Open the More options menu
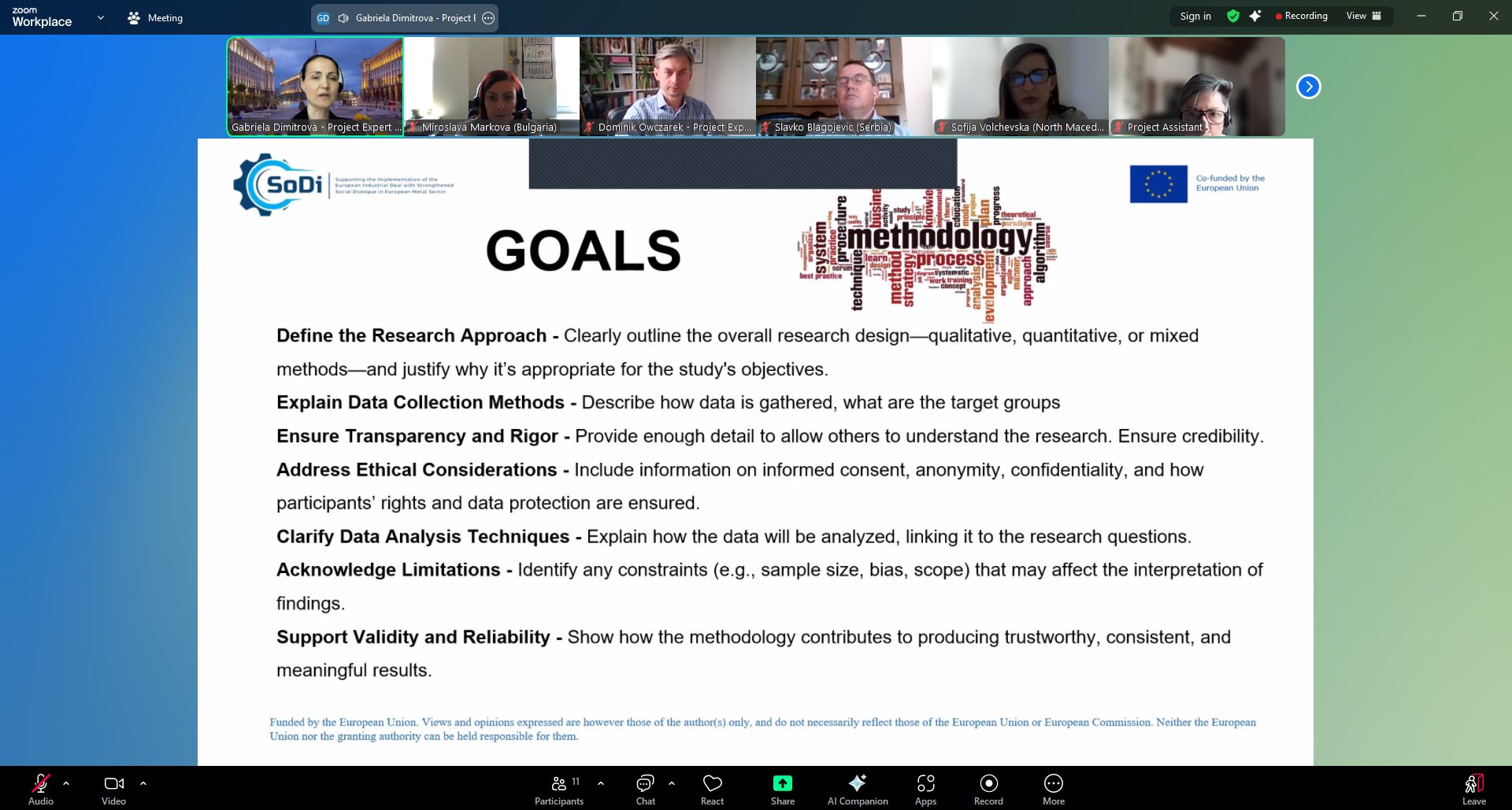The image size is (1512, 810). point(1054,789)
